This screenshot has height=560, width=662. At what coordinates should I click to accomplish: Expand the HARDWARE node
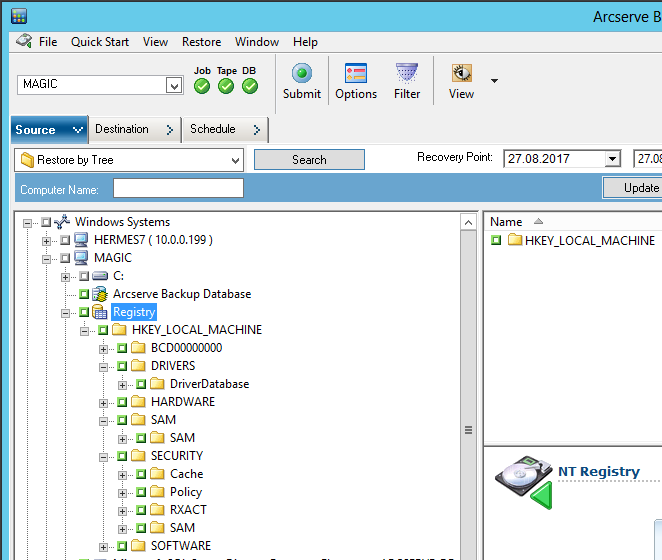(x=103, y=403)
